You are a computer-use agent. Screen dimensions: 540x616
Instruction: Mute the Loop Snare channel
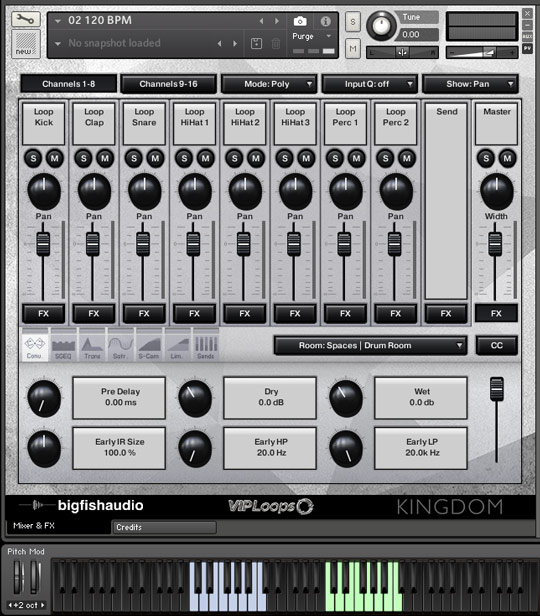(x=155, y=158)
